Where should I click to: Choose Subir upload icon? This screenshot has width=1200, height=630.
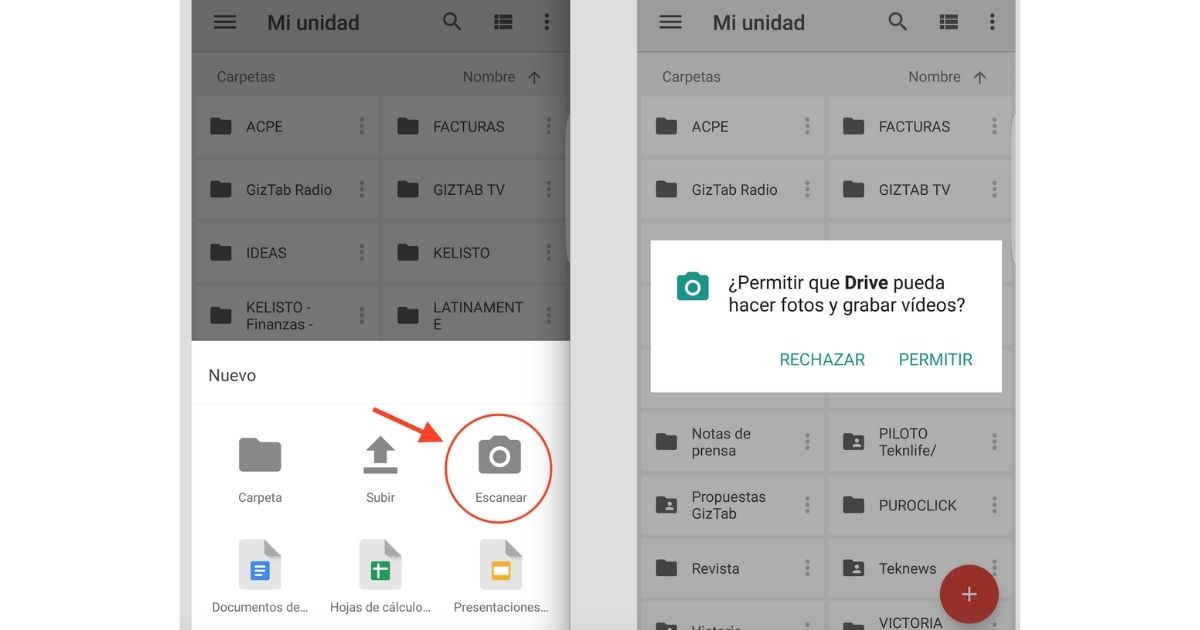[380, 455]
